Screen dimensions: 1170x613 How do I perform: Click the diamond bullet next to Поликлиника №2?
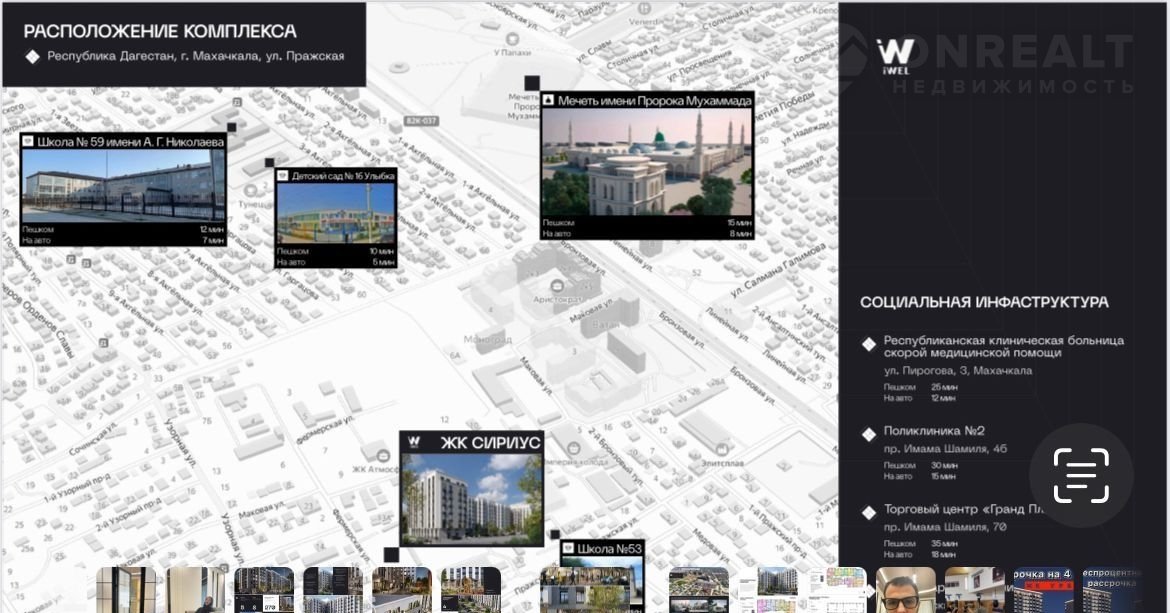869,434
